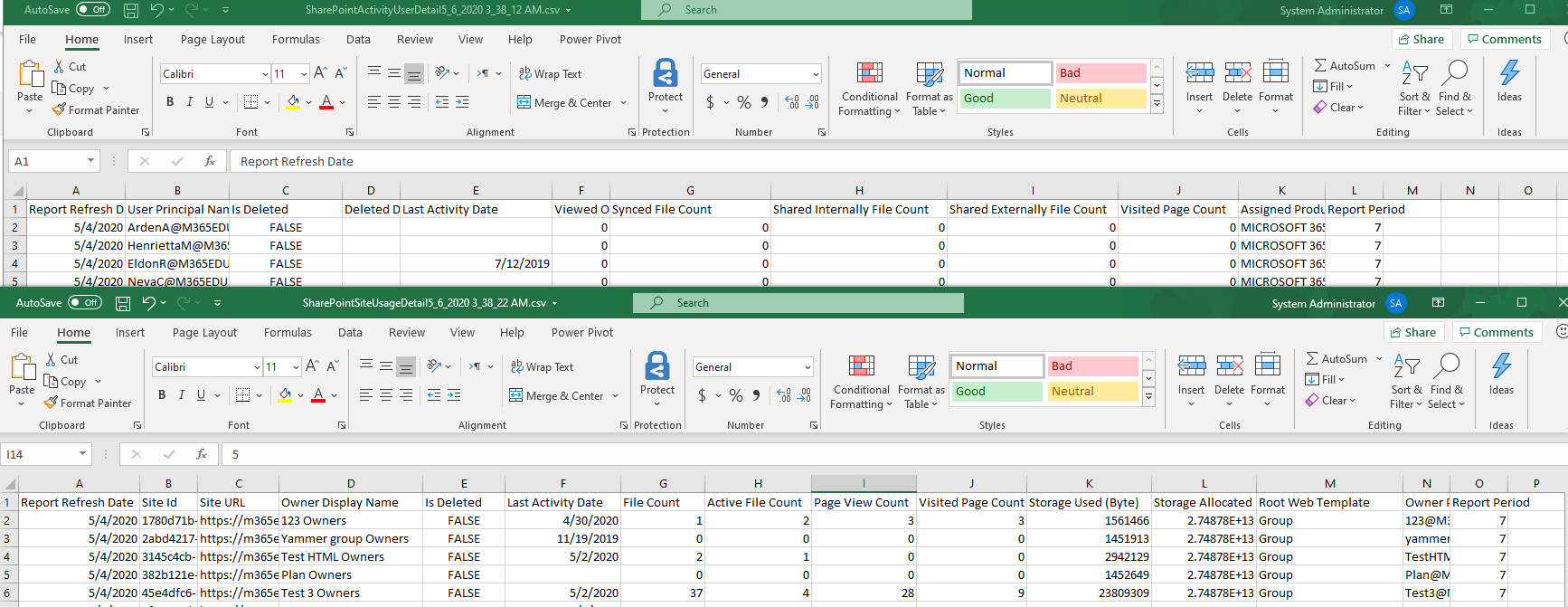Click Cut in the top window clipboard group
This screenshot has height=607, width=1568.
click(70, 67)
